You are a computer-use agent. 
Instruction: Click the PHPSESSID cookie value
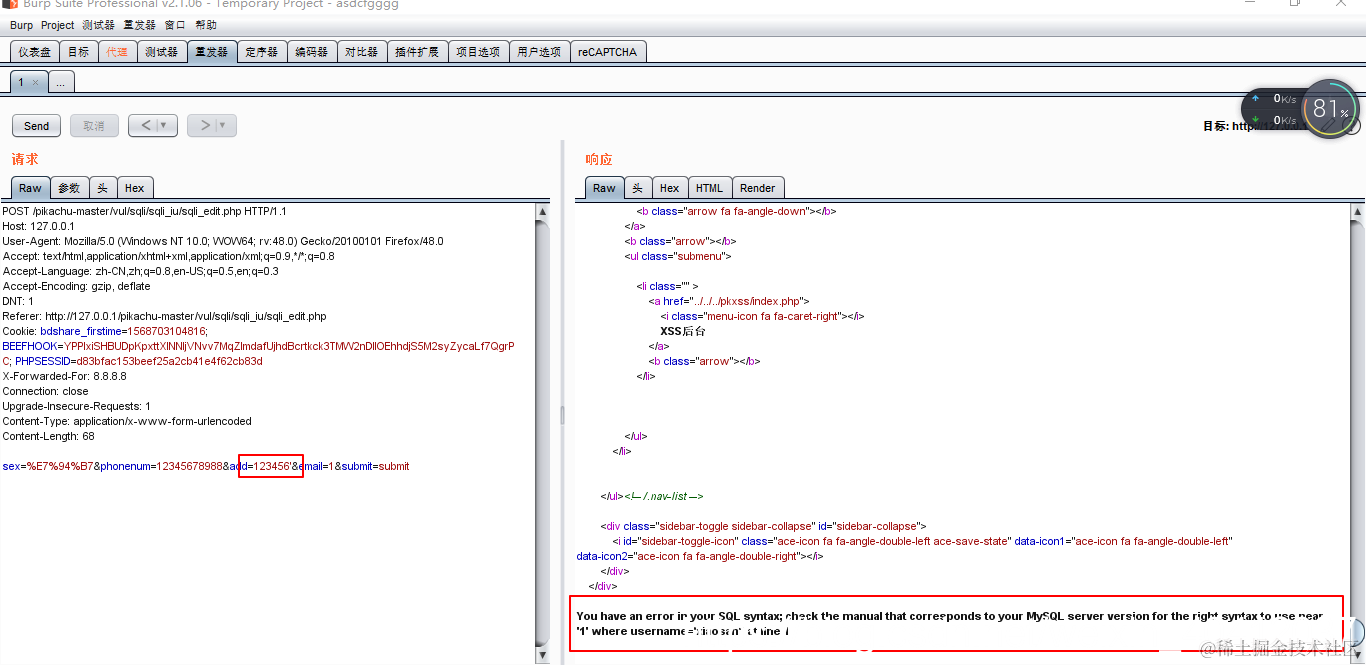169,361
